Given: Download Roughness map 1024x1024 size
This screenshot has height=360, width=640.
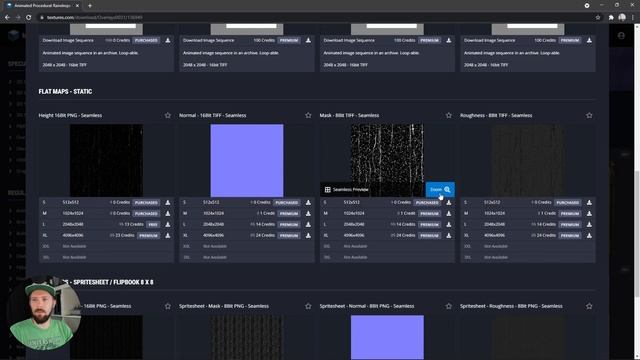Looking at the screenshot, I should click(589, 213).
